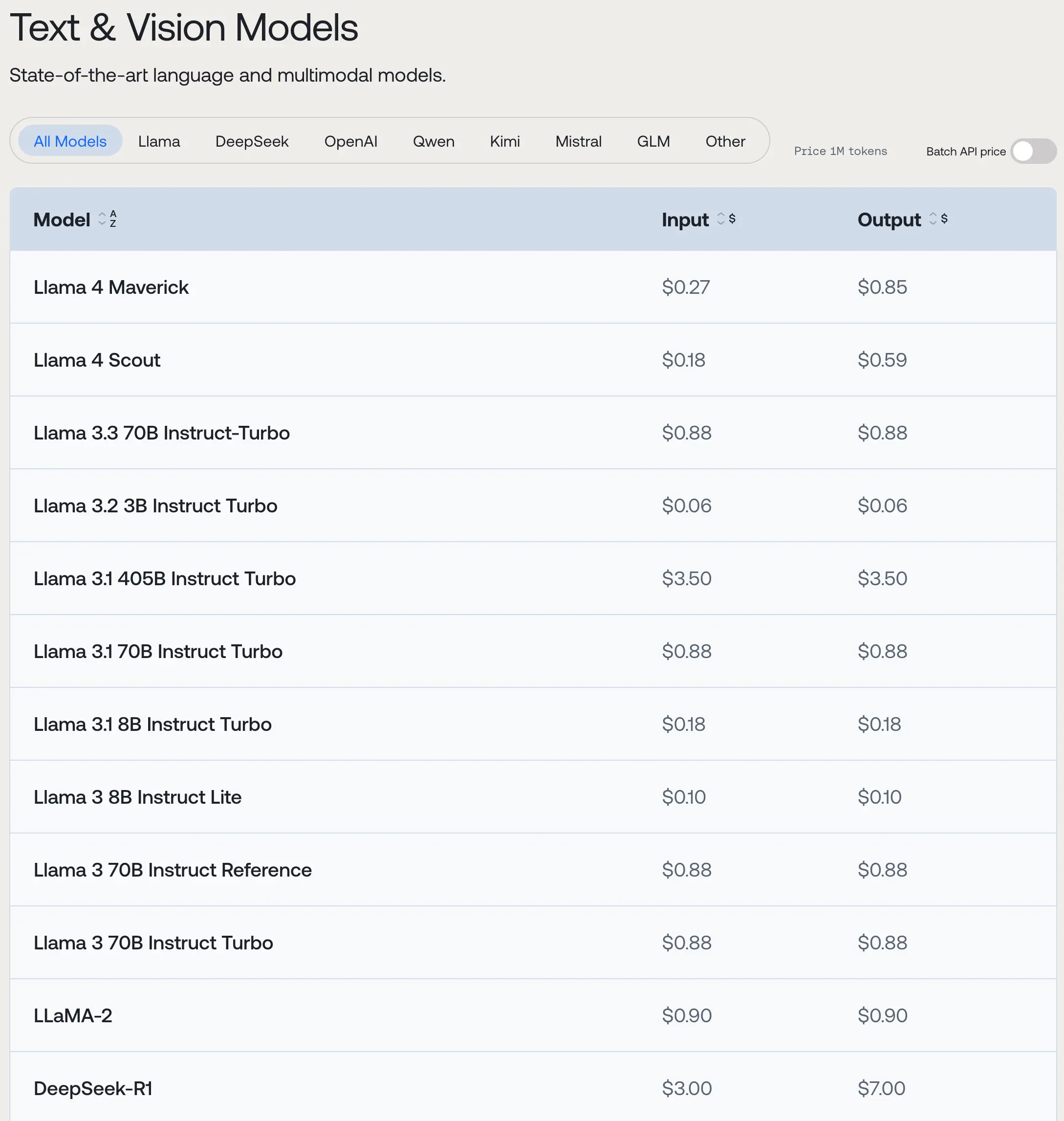1064x1121 pixels.
Task: Open the DeepSeek filter tab
Action: (x=252, y=141)
